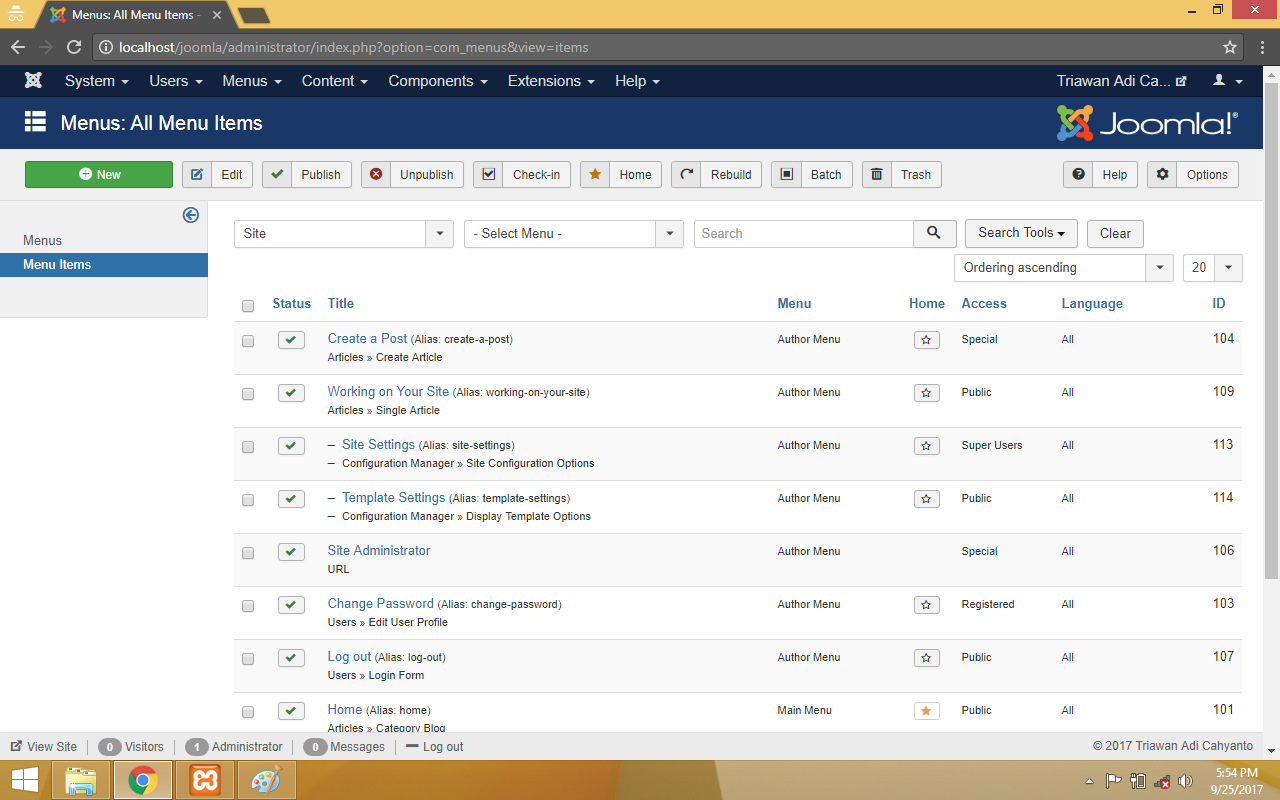Click the green New button
Image resolution: width=1280 pixels, height=800 pixels.
click(99, 174)
